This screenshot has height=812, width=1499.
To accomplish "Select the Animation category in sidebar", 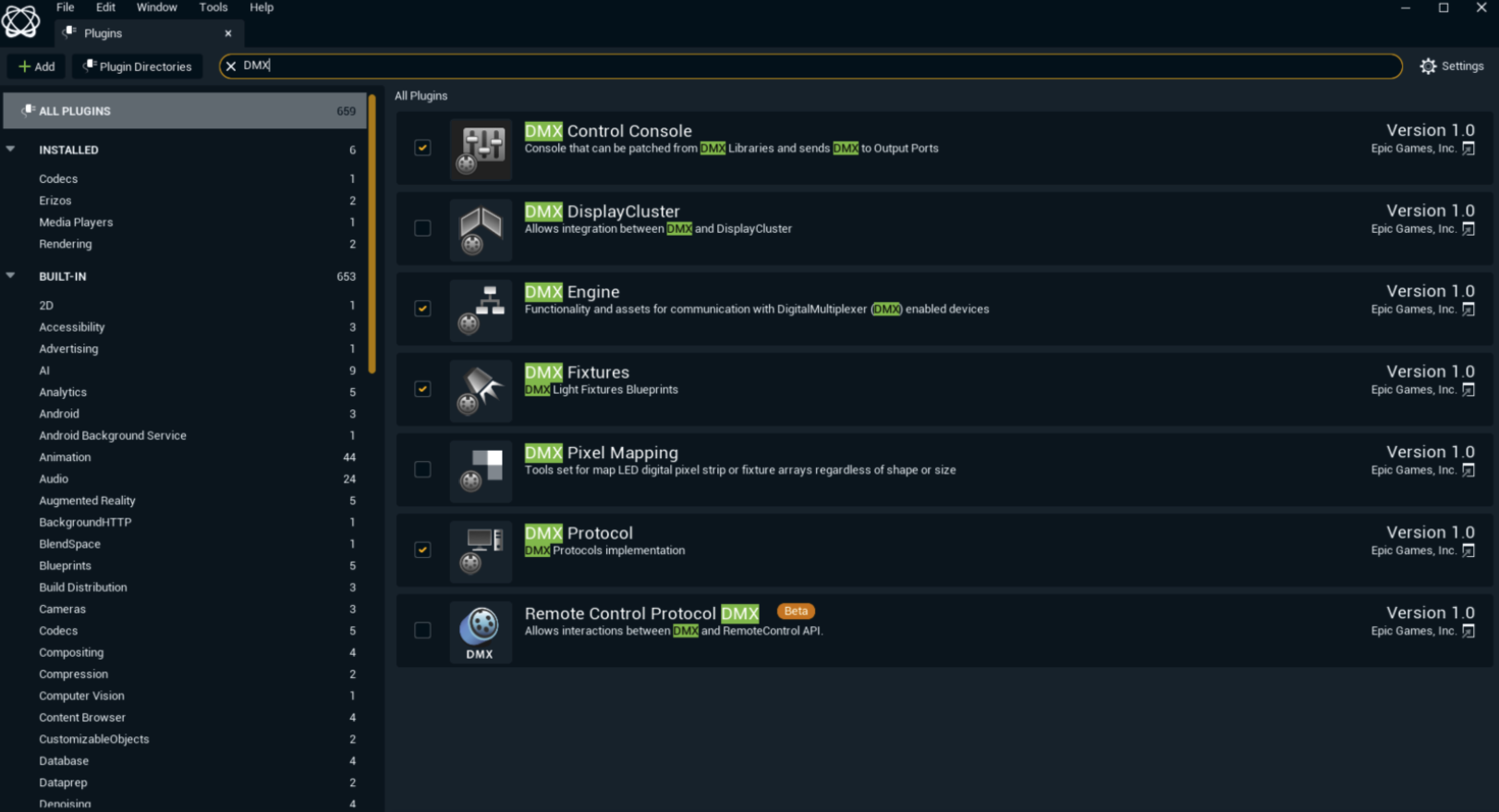I will point(65,457).
